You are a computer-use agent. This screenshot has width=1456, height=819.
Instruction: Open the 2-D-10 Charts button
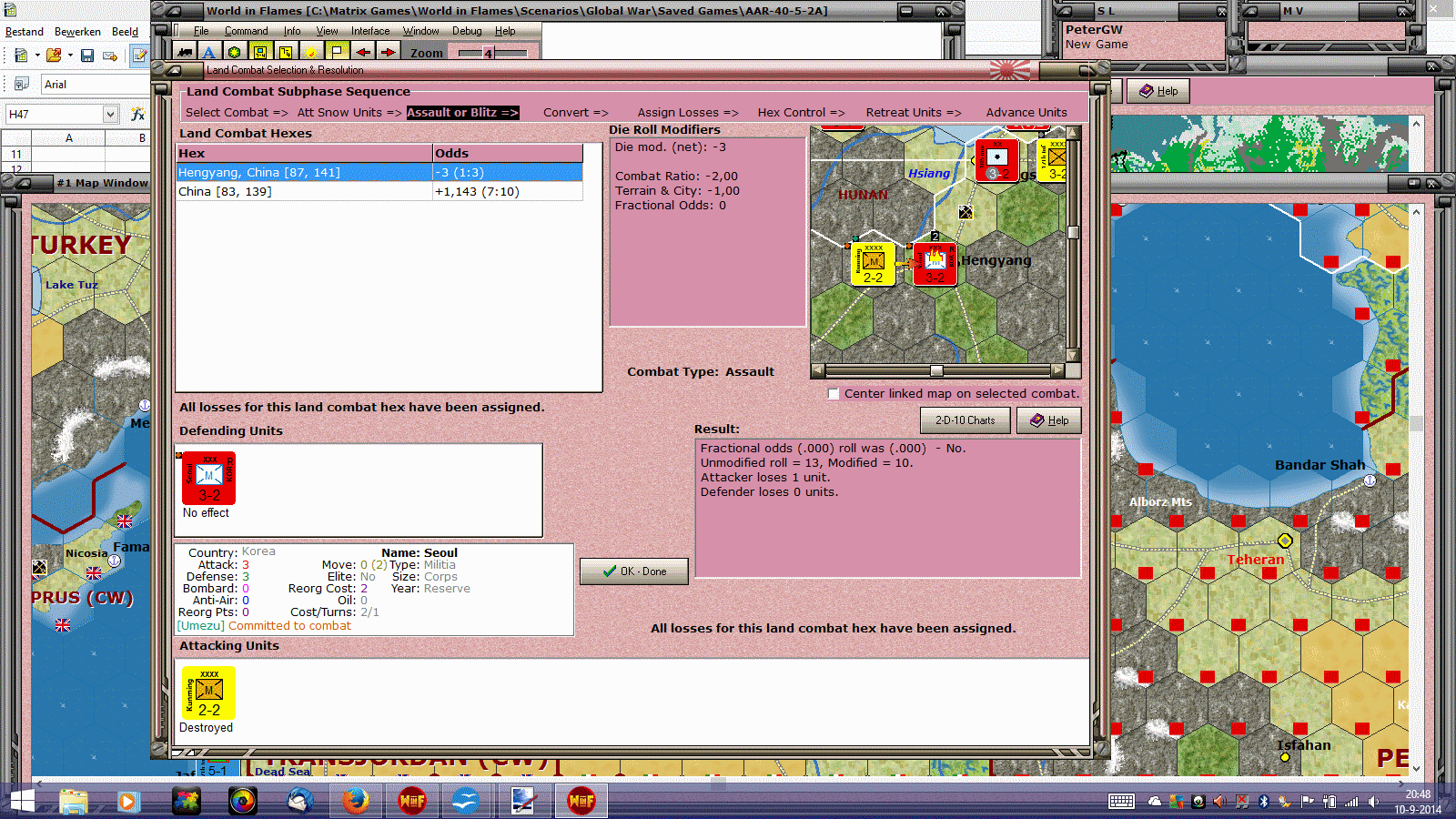click(966, 420)
